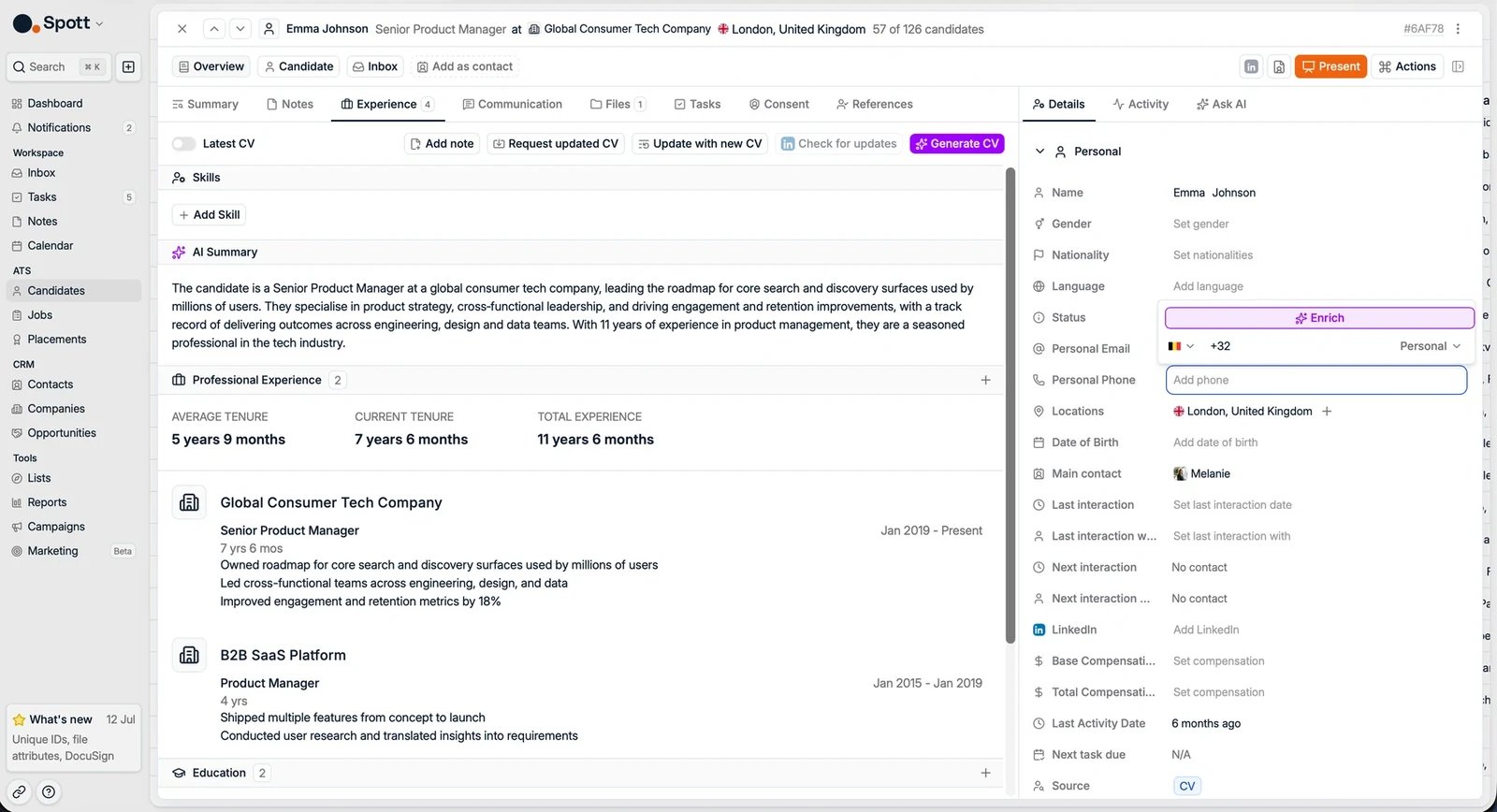Open Campaigns under Tools

(74, 527)
